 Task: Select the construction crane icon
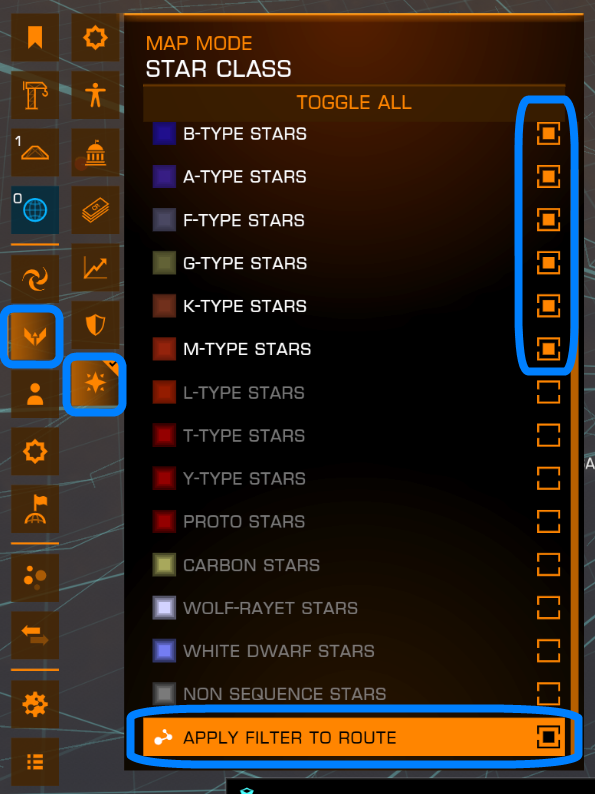35,95
